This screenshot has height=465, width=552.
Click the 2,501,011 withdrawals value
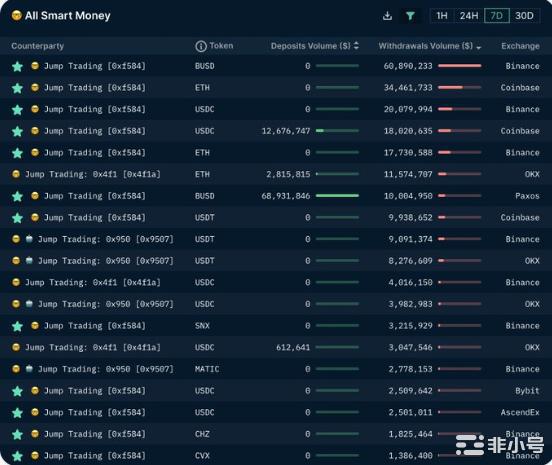click(410, 413)
